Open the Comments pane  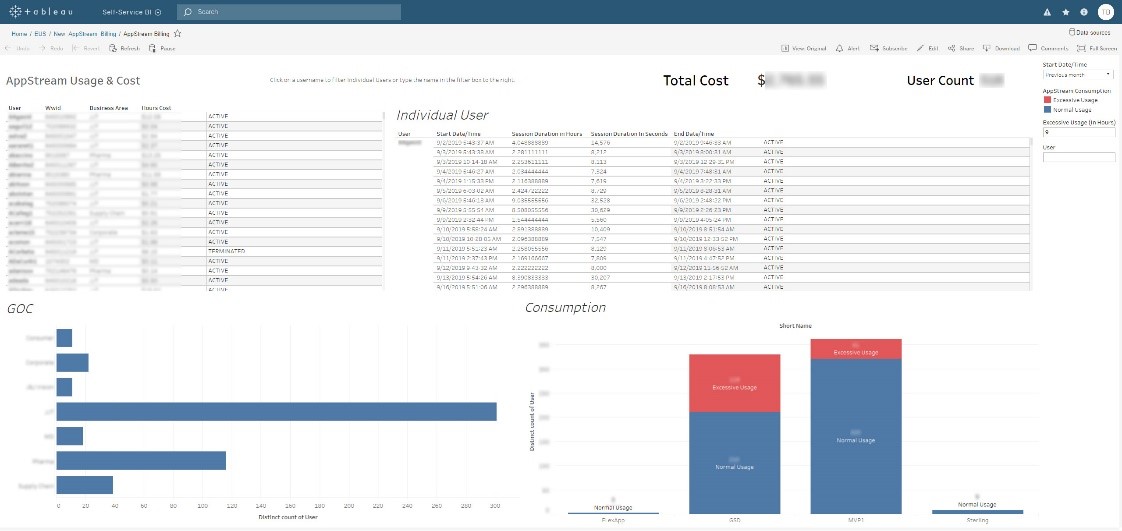(1048, 49)
